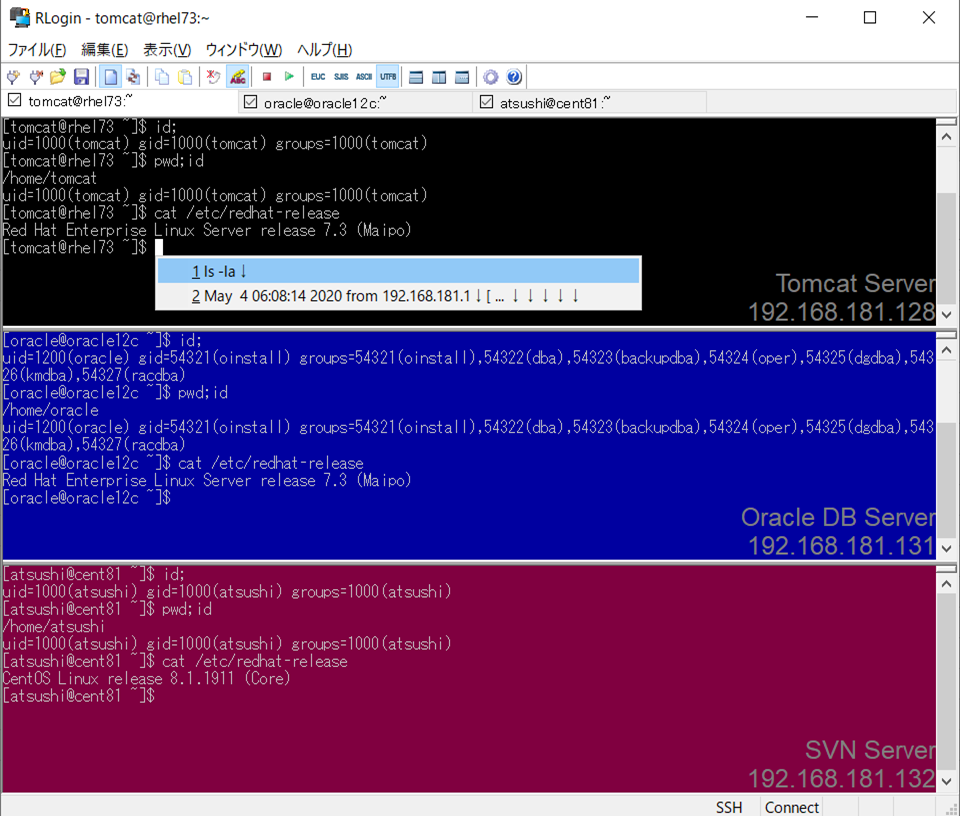Open the help question mark icon
Viewport: 960px width, 816px height.
(x=514, y=77)
